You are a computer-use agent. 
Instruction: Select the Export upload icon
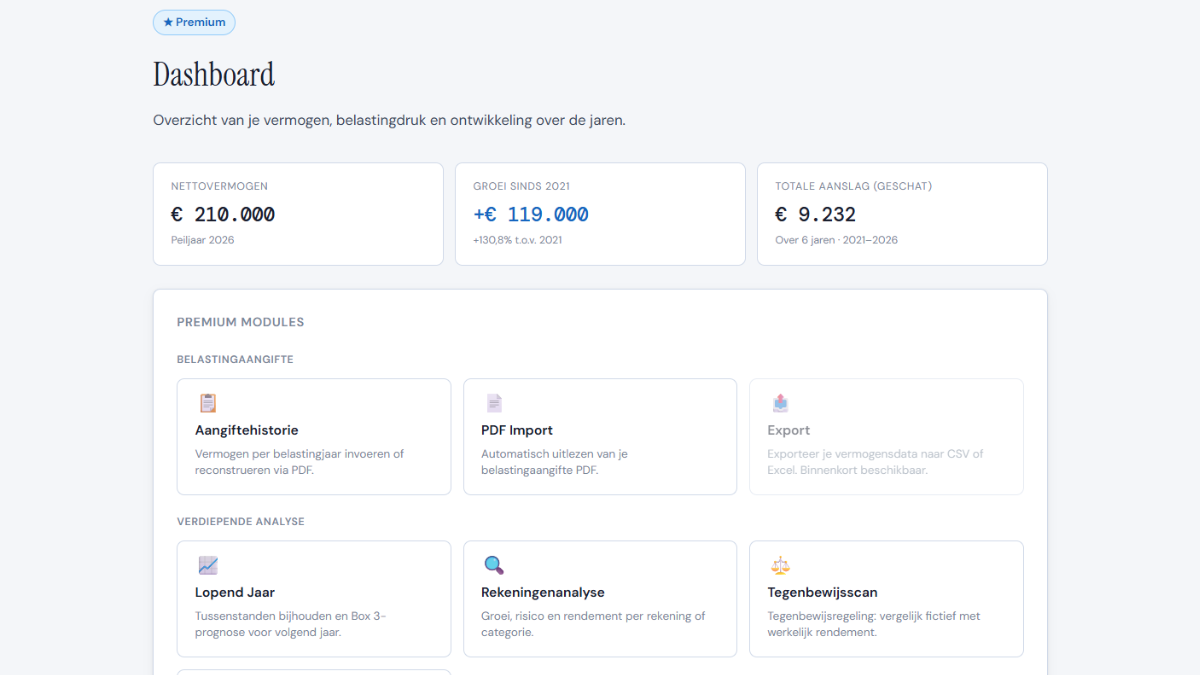[x=780, y=402]
